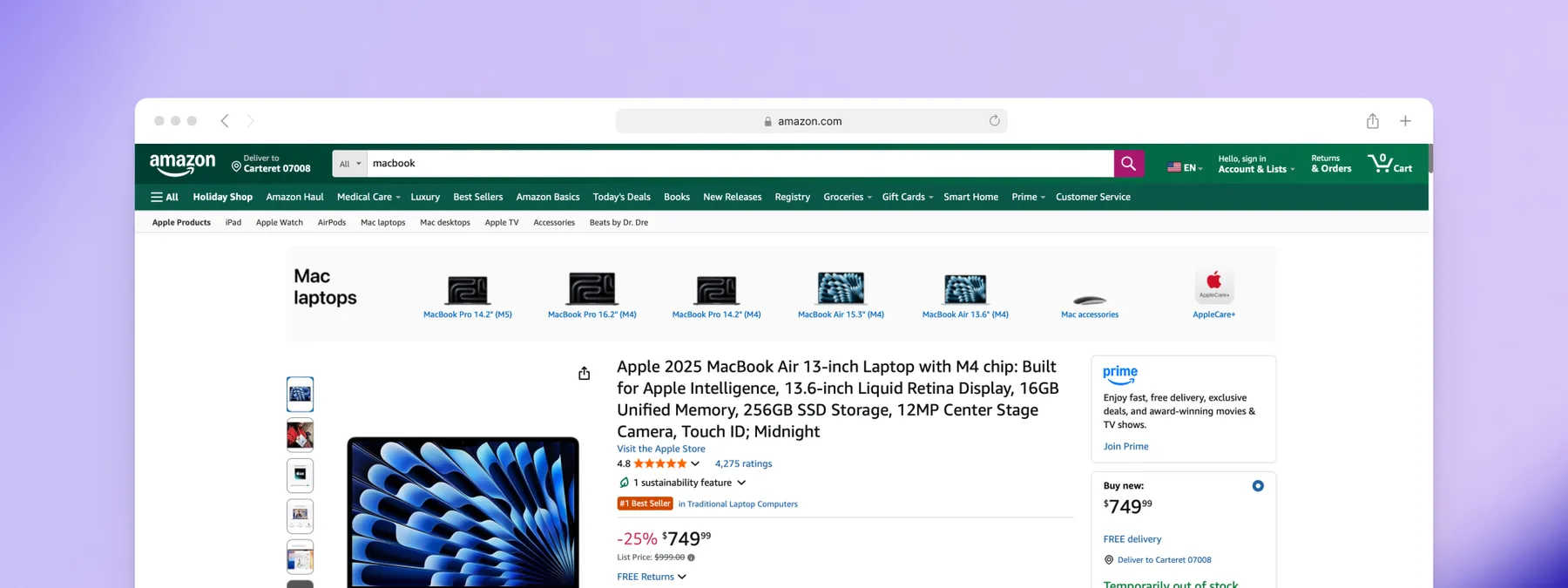Image resolution: width=1568 pixels, height=588 pixels.
Task: Click the #1 Best Seller badge
Action: (645, 504)
